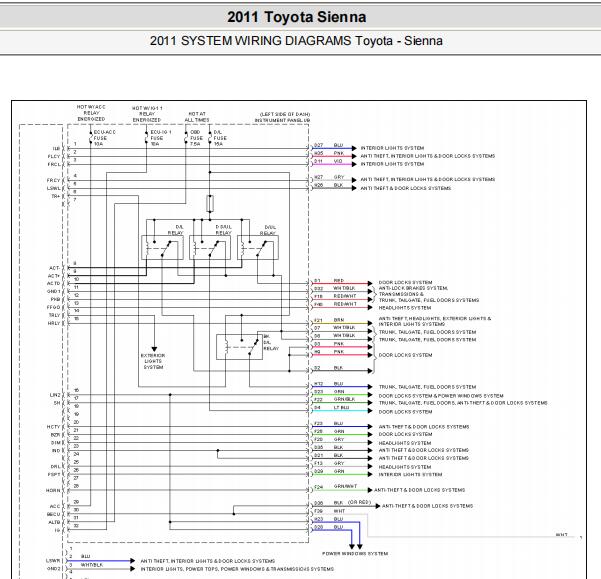The image size is (601, 579).
Task: Click the Power Windows System label
Action: (x=355, y=554)
